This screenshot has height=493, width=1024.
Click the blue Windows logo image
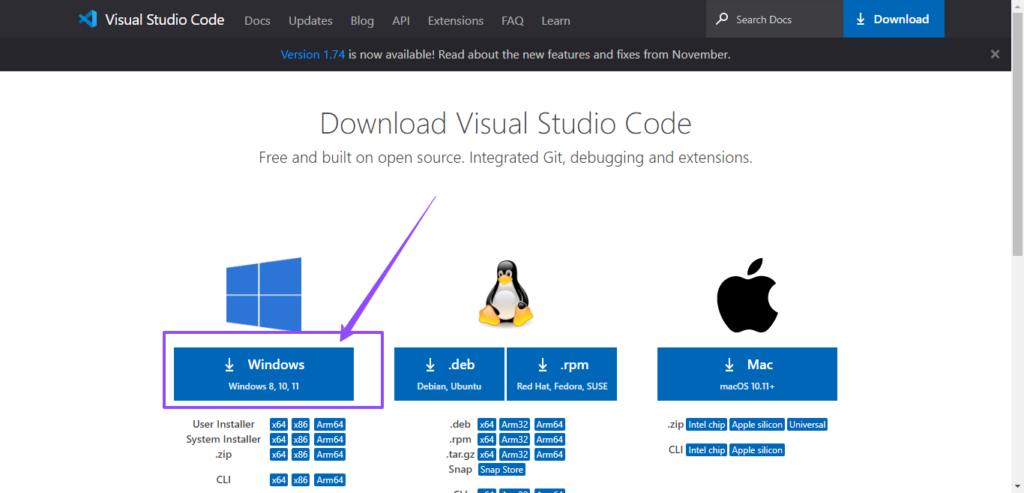[264, 293]
